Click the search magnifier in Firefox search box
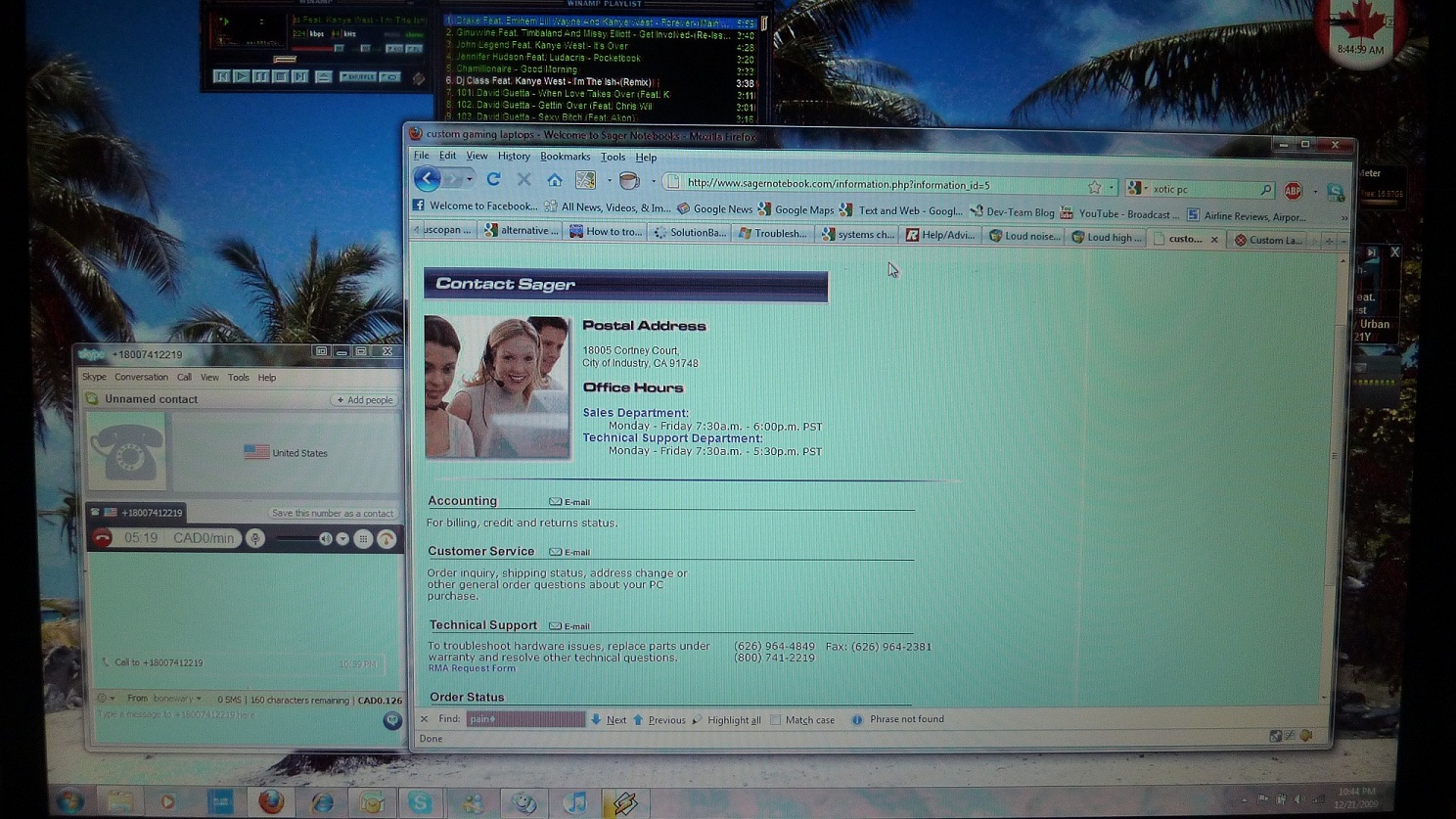 tap(1265, 190)
